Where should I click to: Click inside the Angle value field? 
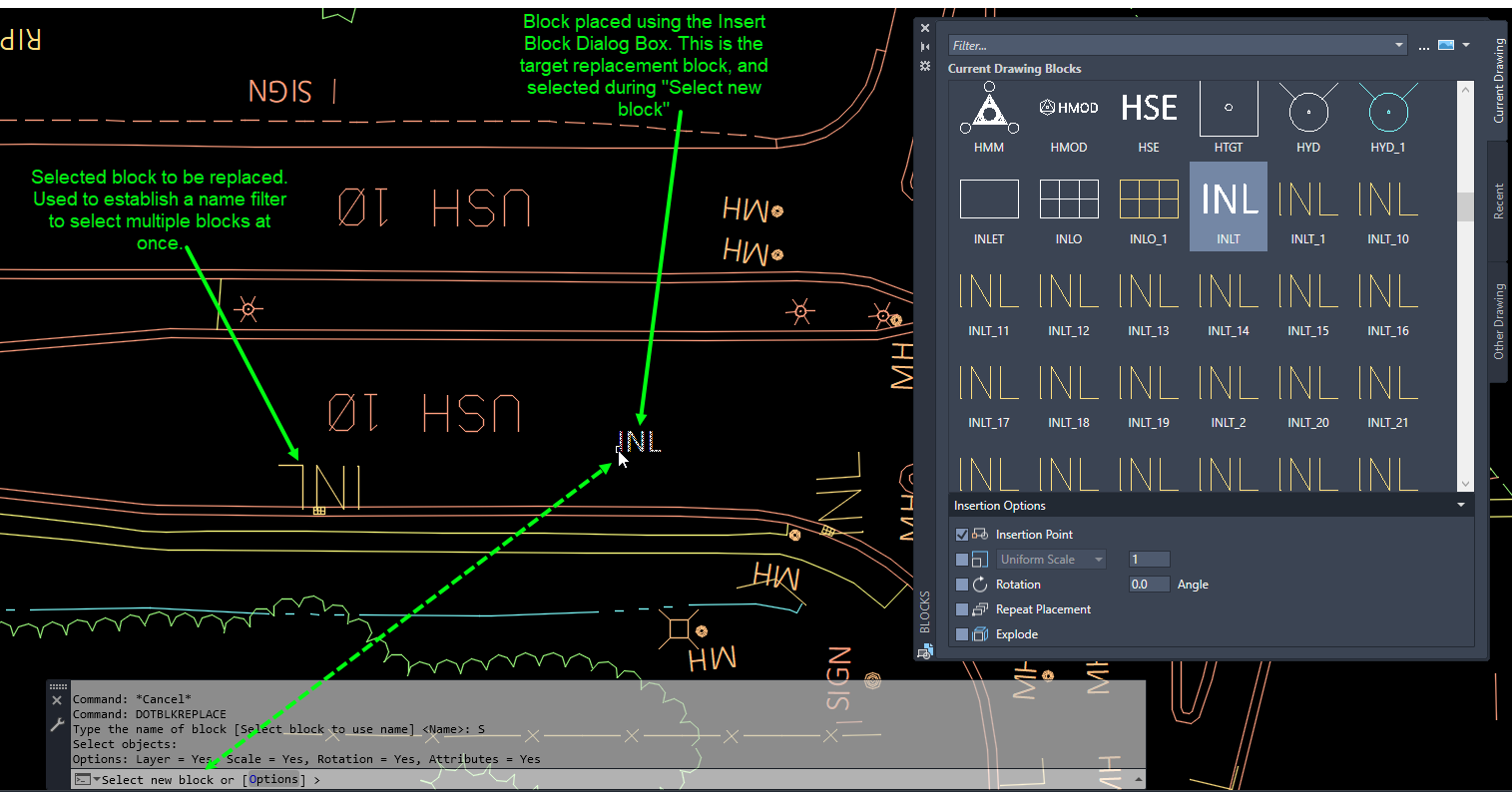(x=1149, y=584)
